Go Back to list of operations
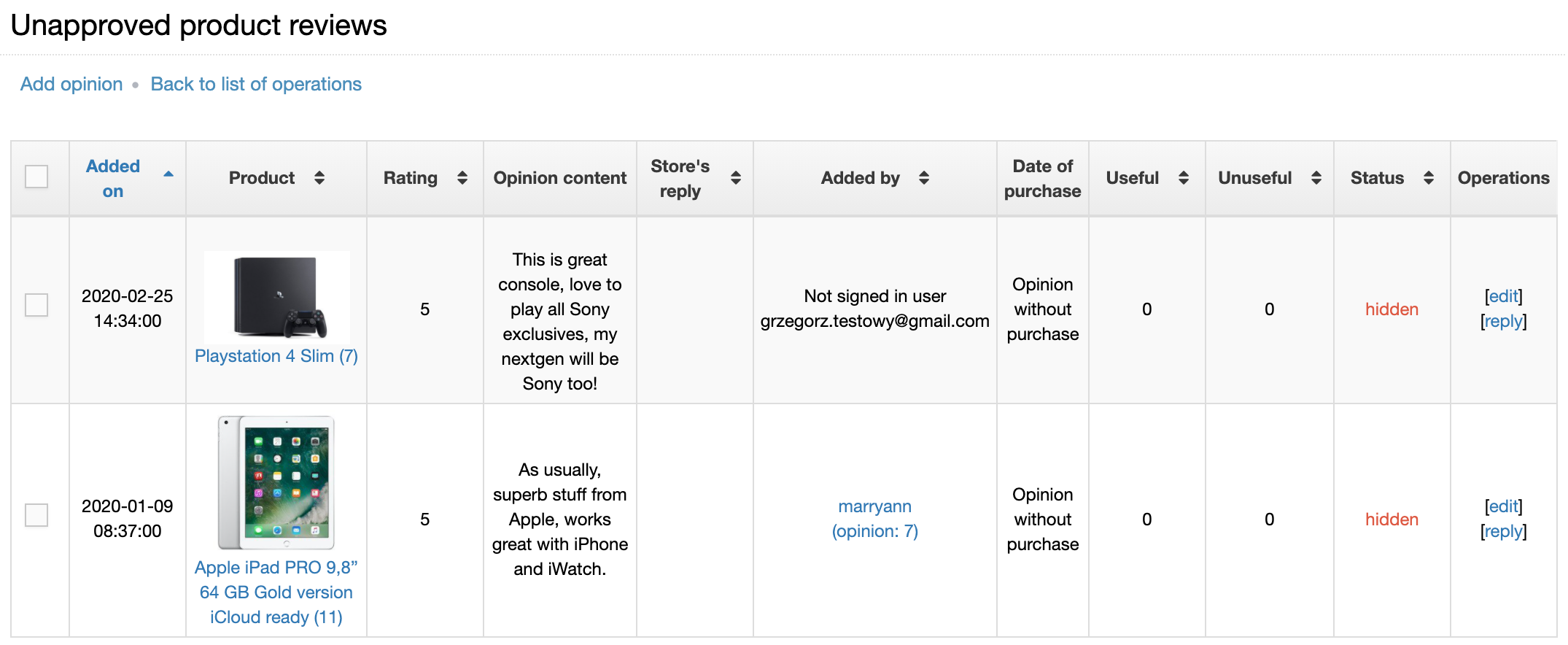Image resolution: width=1568 pixels, height=645 pixels. point(256,84)
